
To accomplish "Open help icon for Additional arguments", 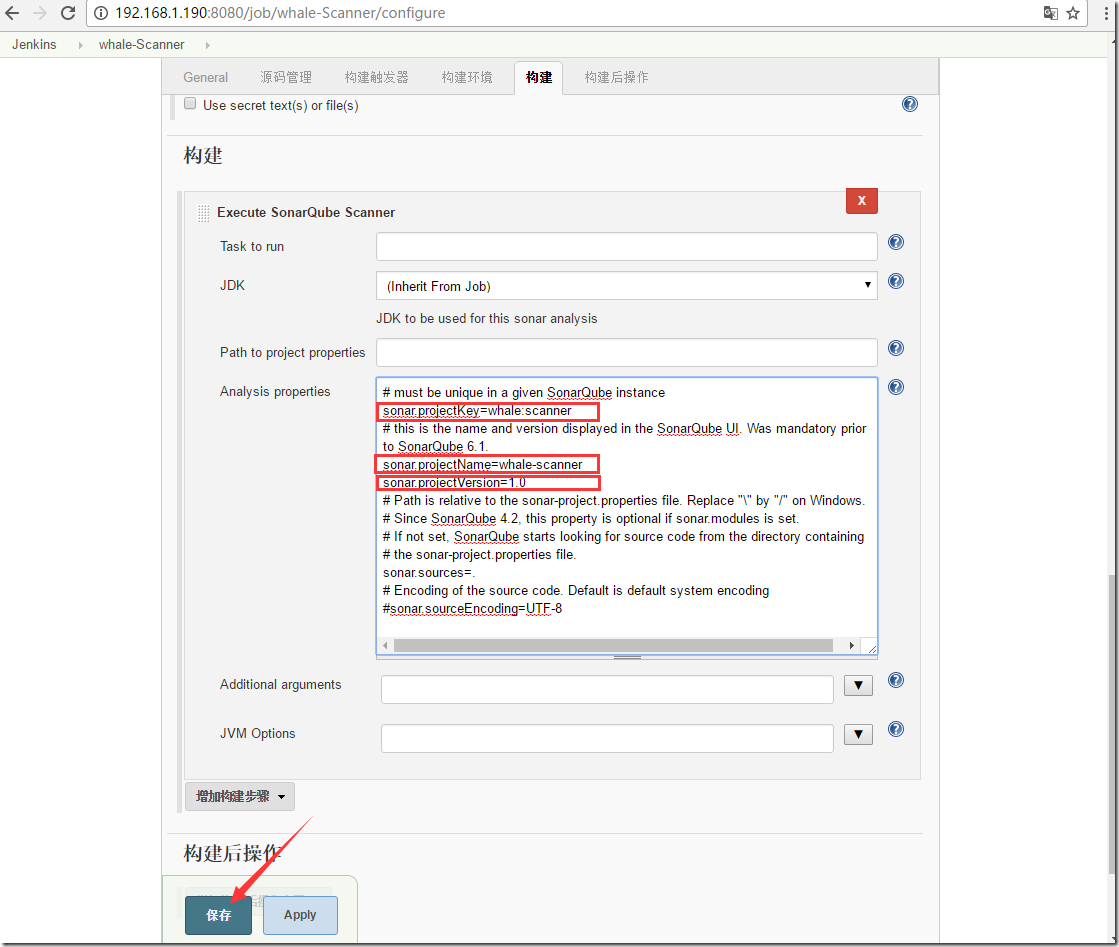I will pyautogui.click(x=896, y=680).
